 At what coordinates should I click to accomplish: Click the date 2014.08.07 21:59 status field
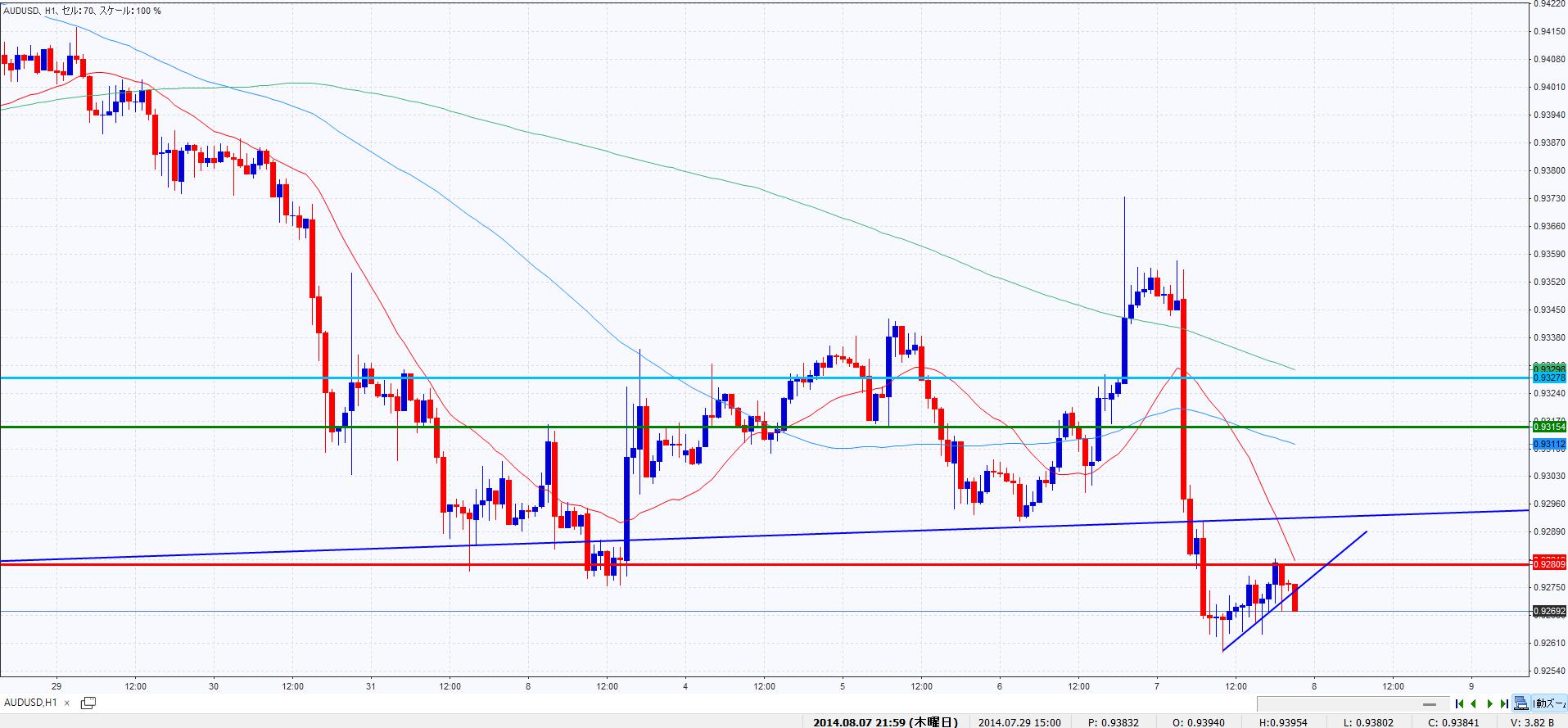point(884,721)
